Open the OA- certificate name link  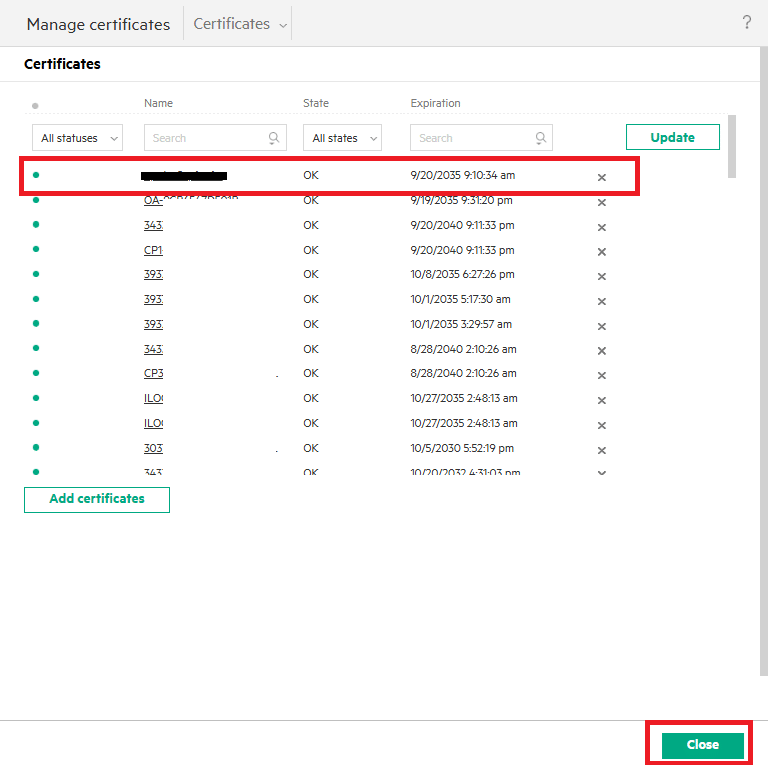pos(153,200)
